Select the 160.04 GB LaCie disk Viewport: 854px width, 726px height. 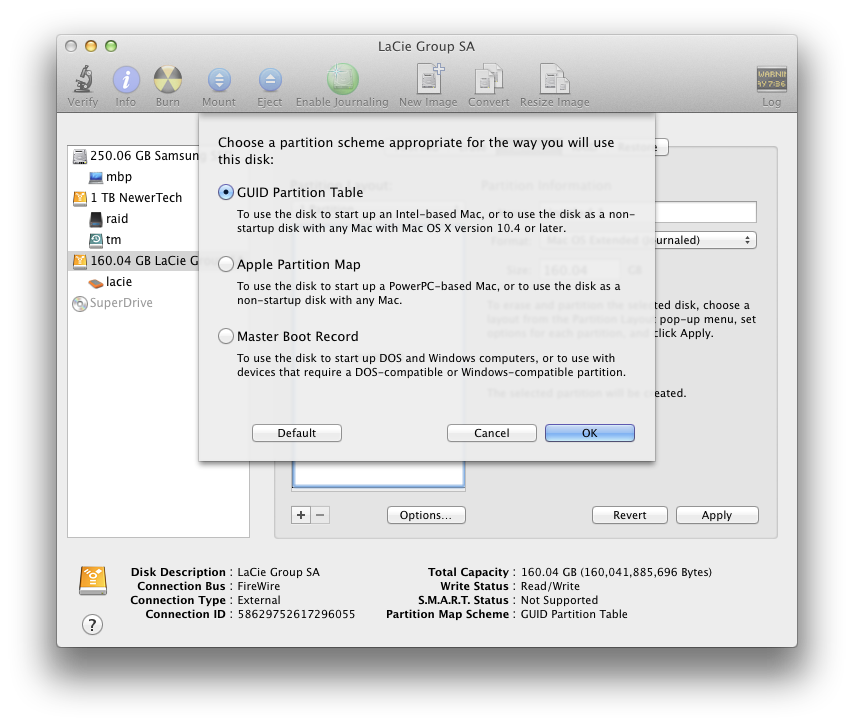coord(134,261)
